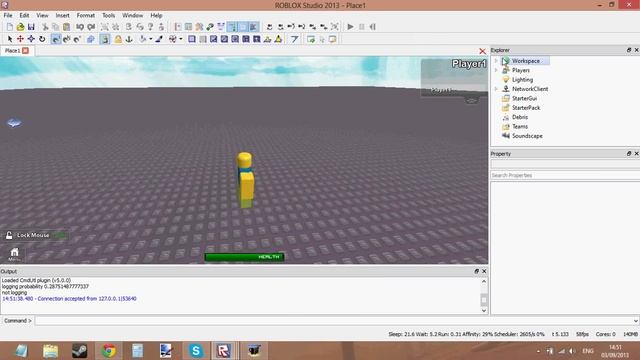Expand the Workspace tree node
Image resolution: width=640 pixels, height=360 pixels.
tap(496, 61)
